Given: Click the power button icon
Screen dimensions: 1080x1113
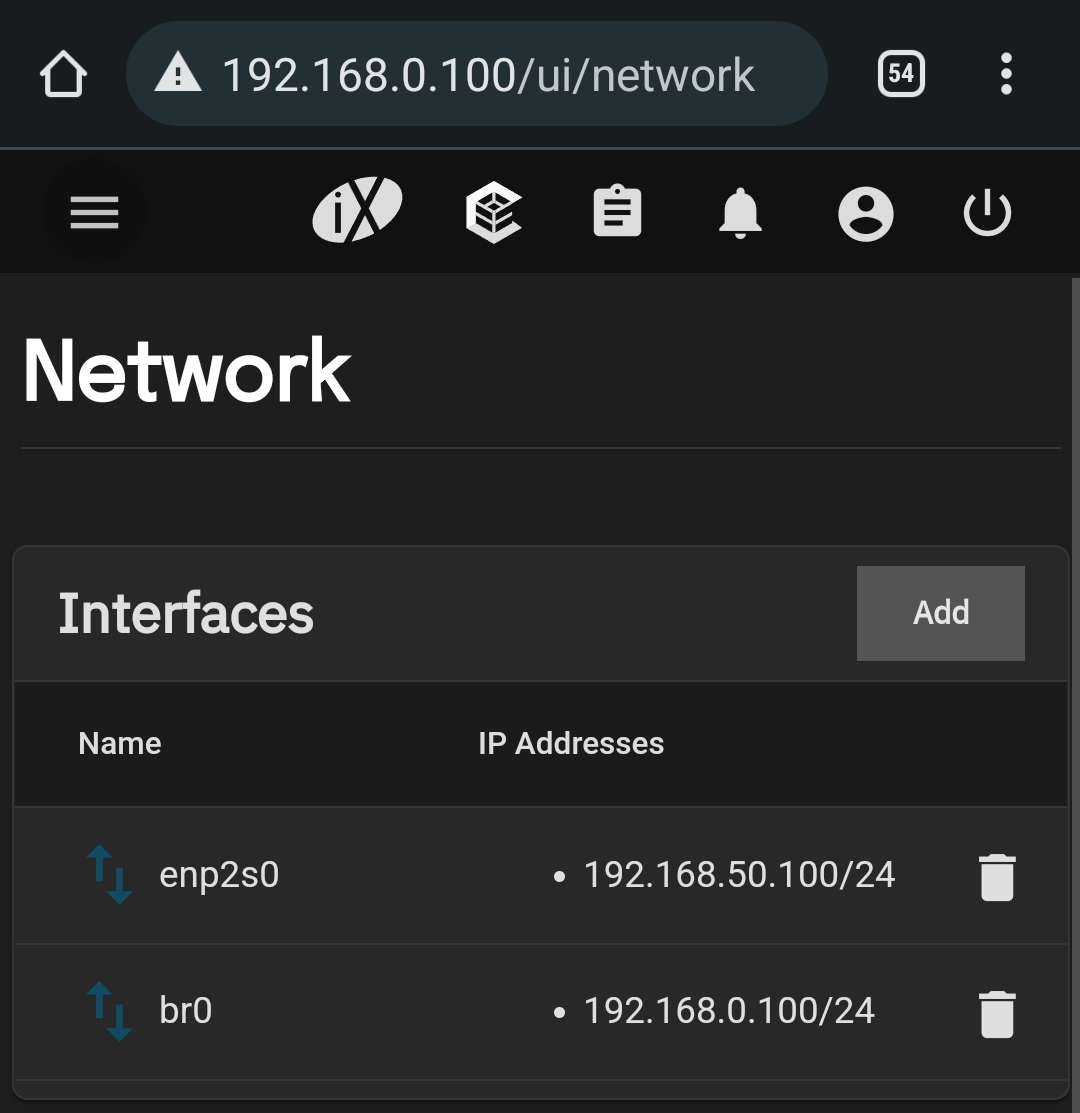Looking at the screenshot, I should [x=987, y=212].
